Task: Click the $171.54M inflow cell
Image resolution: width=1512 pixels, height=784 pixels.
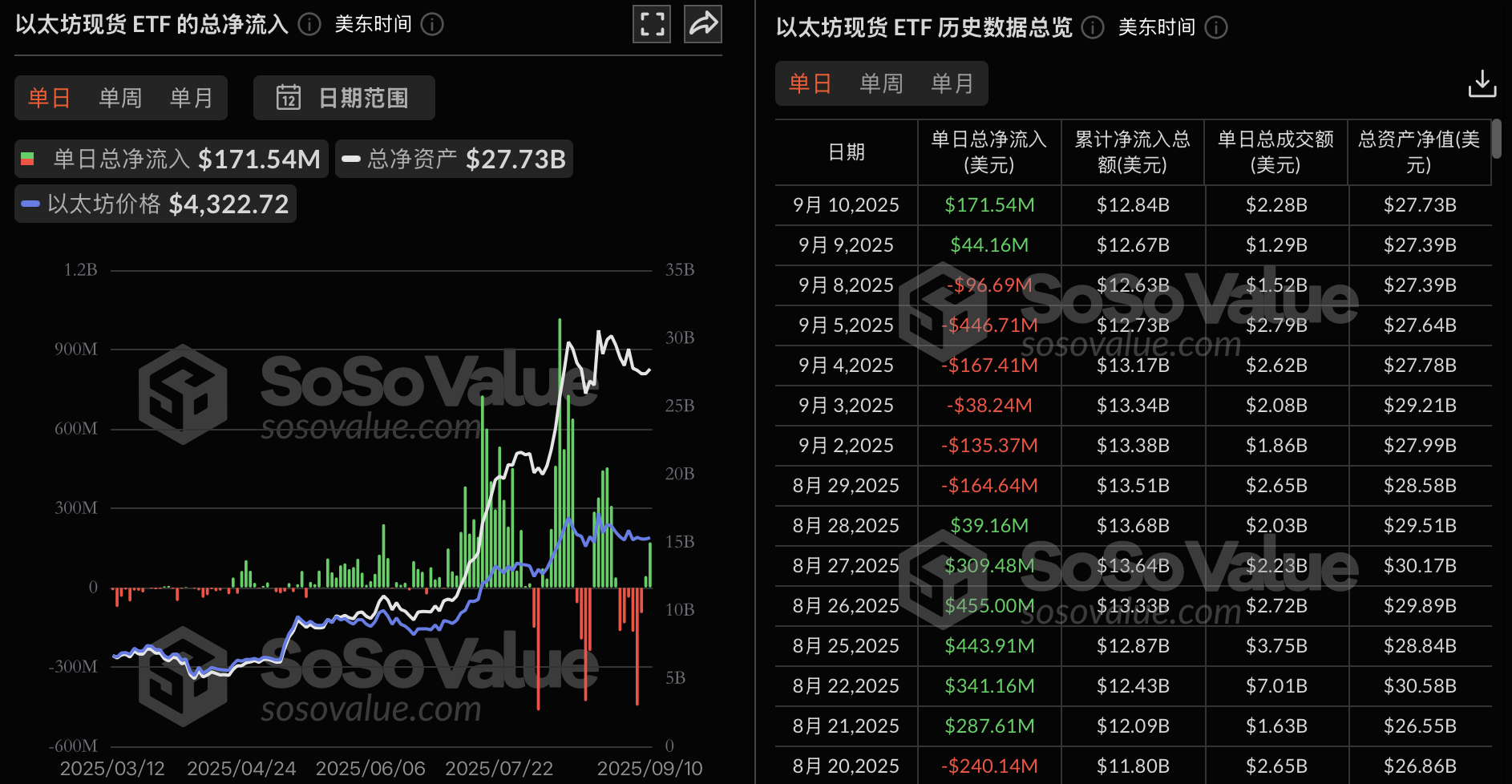Action: click(989, 205)
